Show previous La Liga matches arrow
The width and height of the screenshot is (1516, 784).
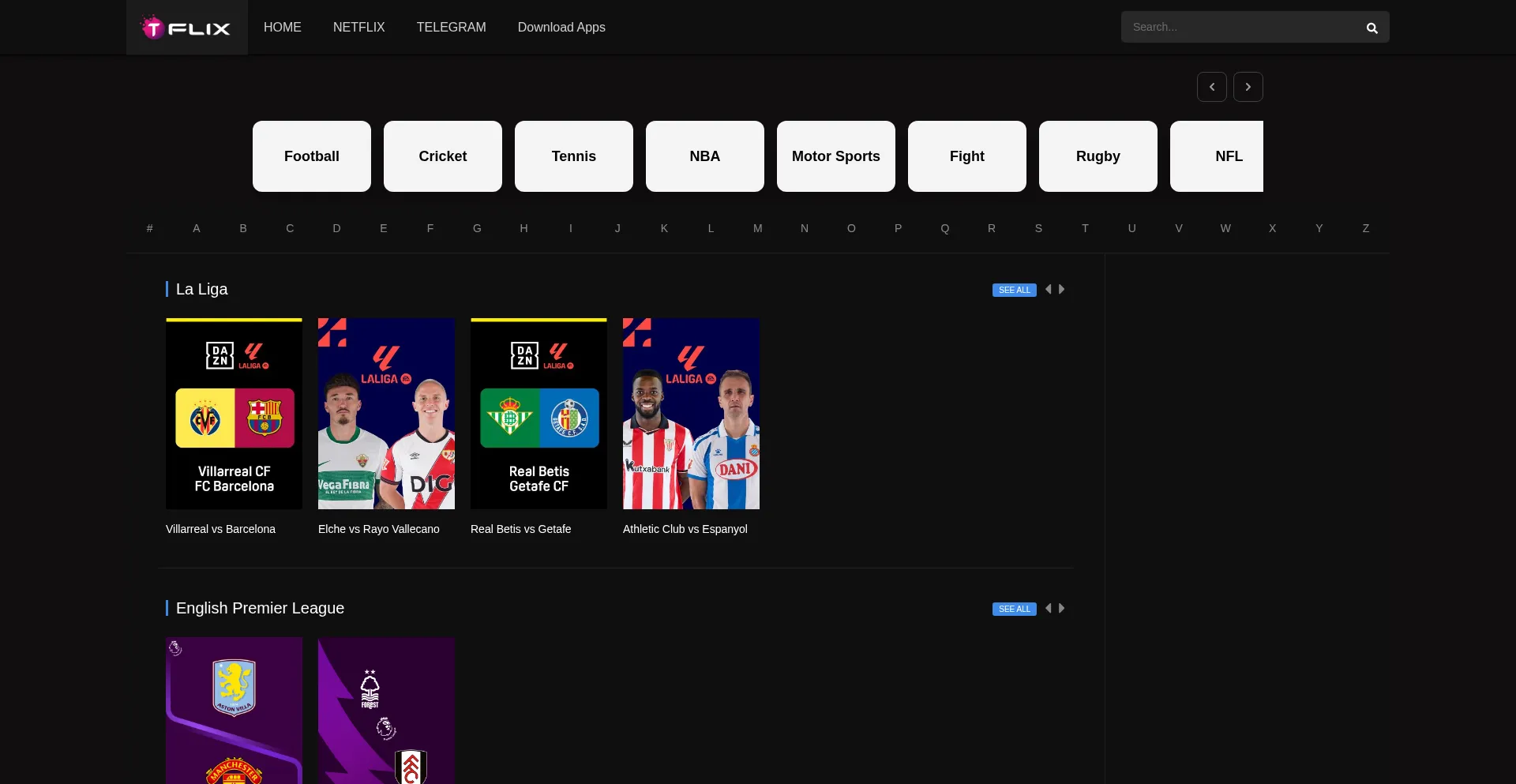tap(1049, 290)
